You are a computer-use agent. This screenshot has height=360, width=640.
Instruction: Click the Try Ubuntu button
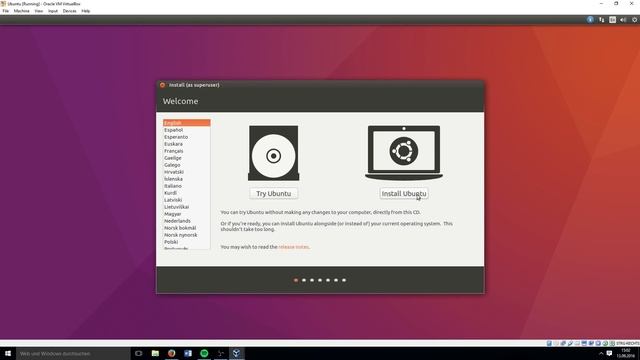tap(273, 193)
